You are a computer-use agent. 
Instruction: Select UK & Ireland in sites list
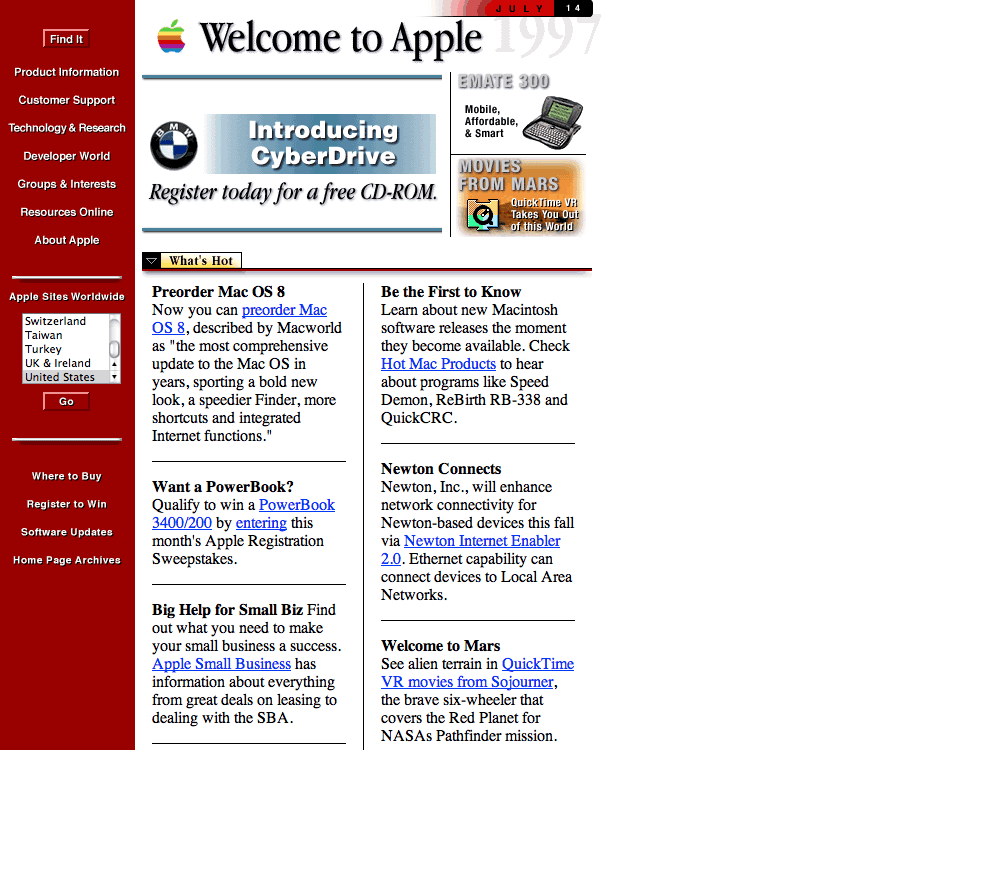click(x=66, y=363)
